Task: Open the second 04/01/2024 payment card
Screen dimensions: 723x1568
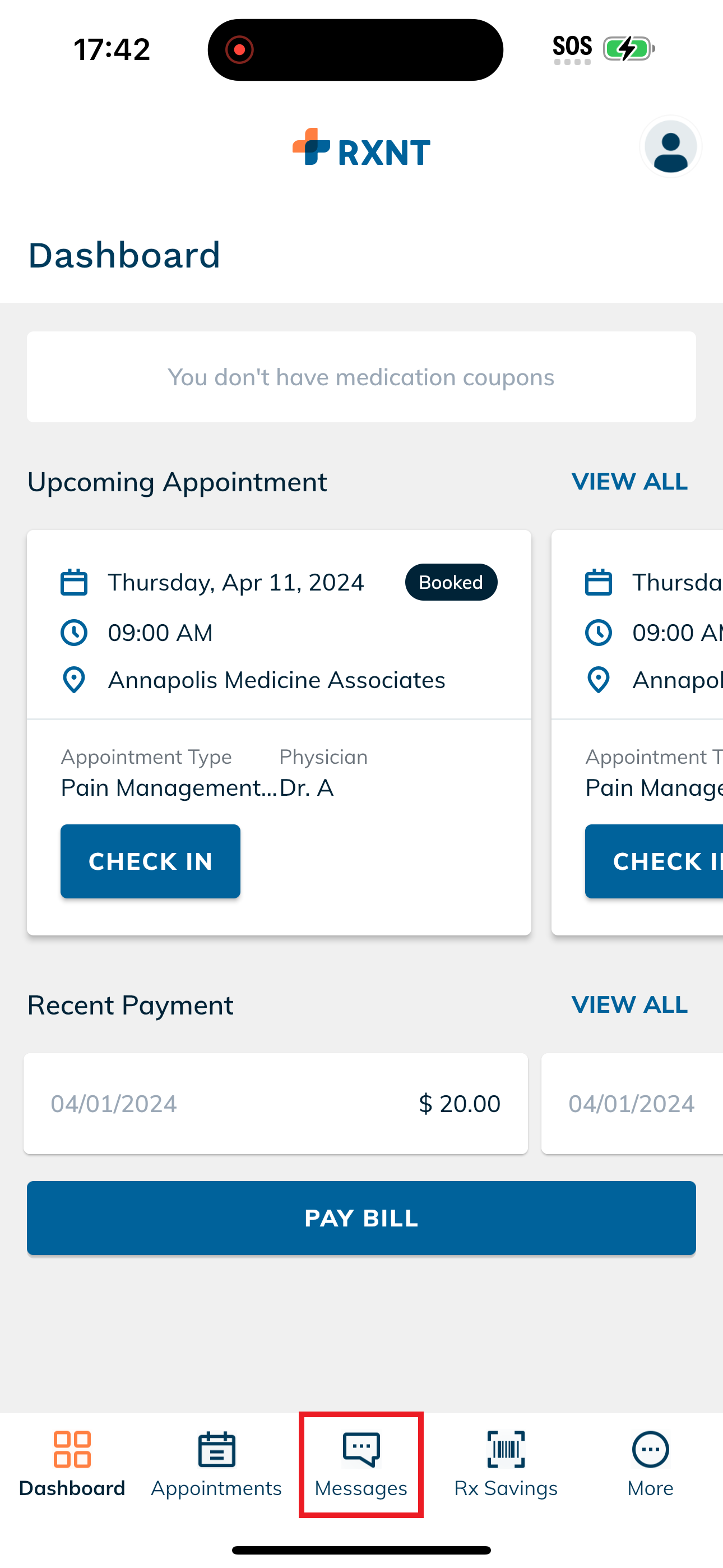Action: [x=632, y=1104]
